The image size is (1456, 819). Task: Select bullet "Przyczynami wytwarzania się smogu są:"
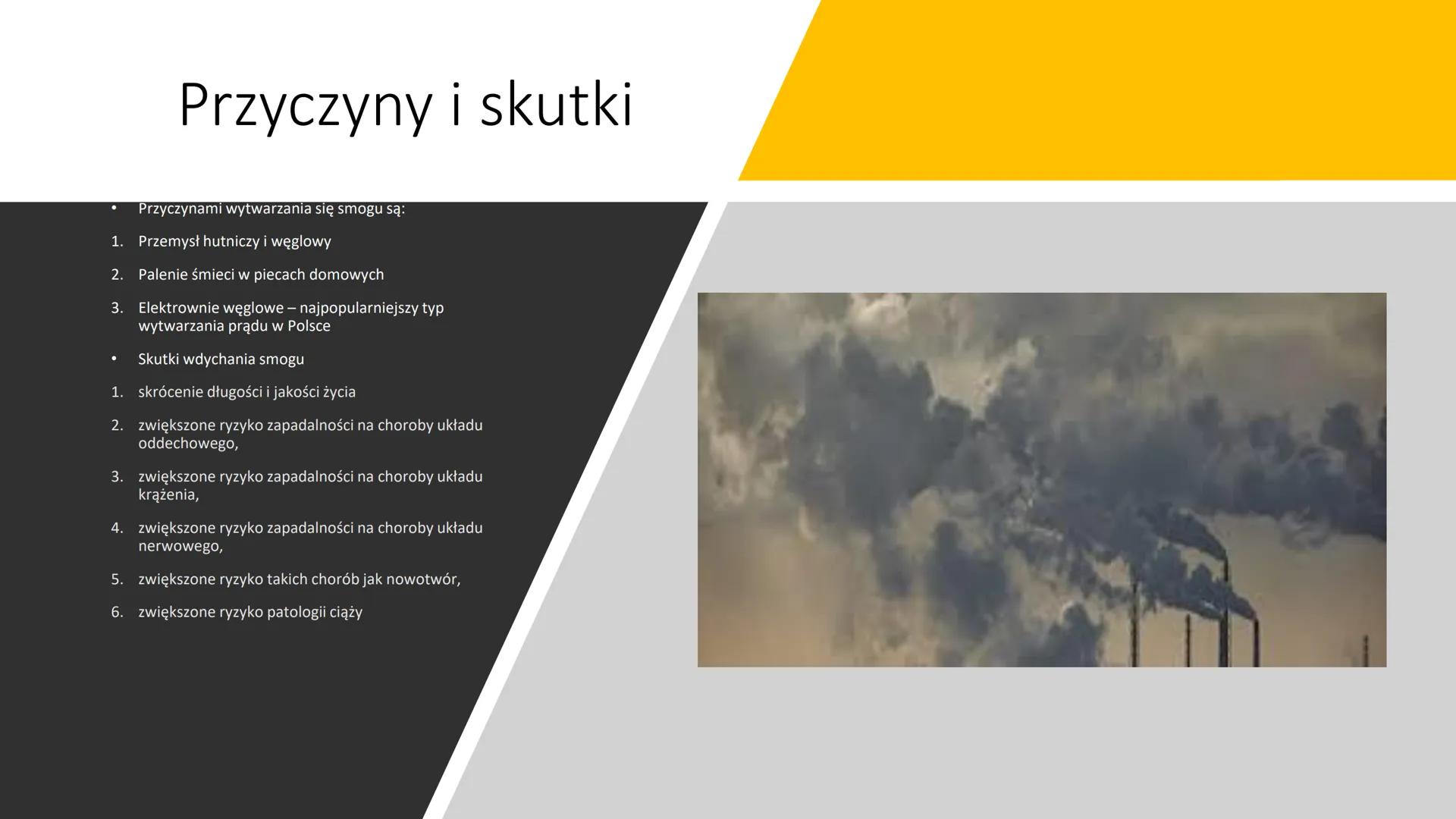click(271, 208)
